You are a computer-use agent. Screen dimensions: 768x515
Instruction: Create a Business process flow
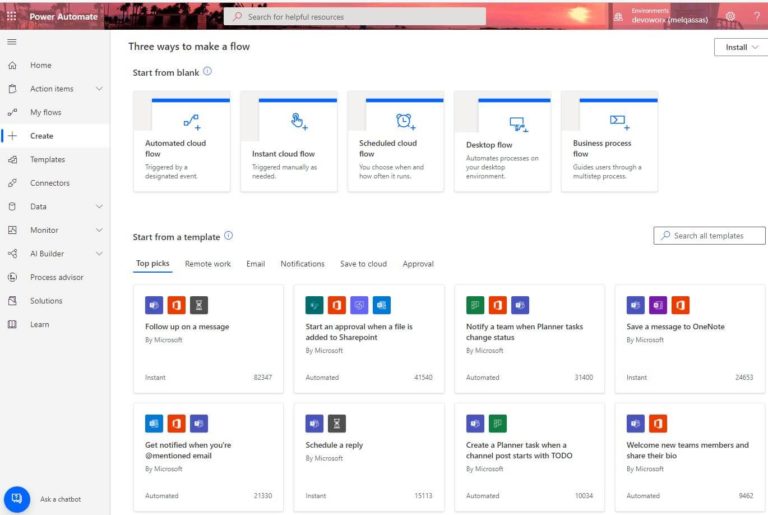610,141
